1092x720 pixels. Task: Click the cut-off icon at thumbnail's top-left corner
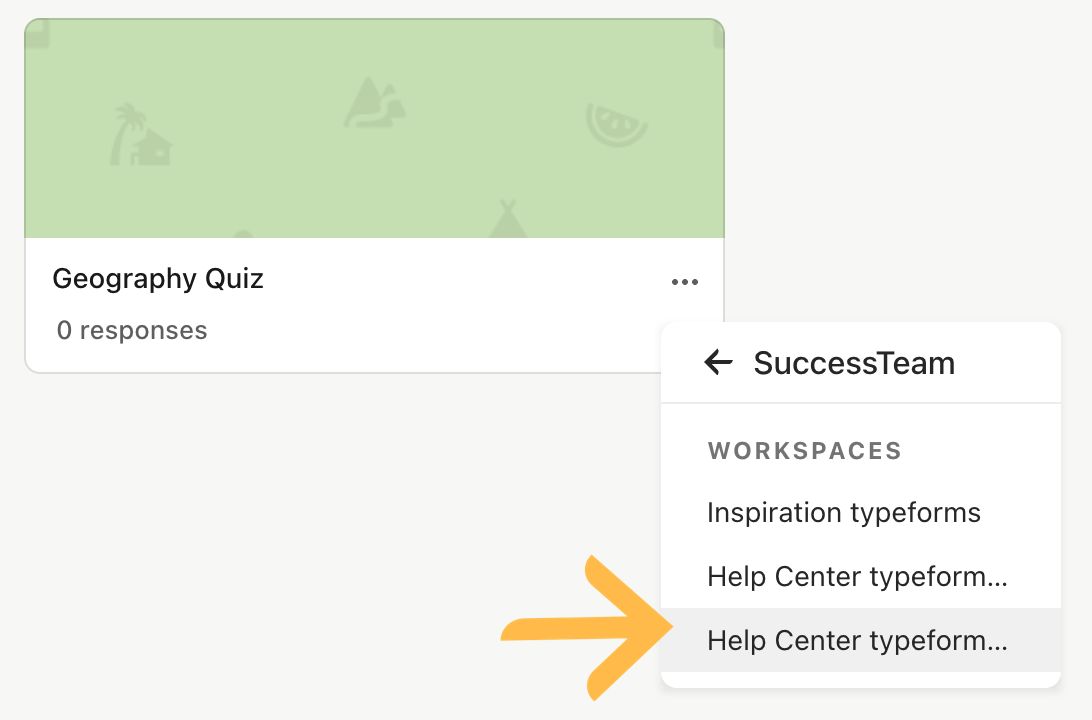pos(38,34)
